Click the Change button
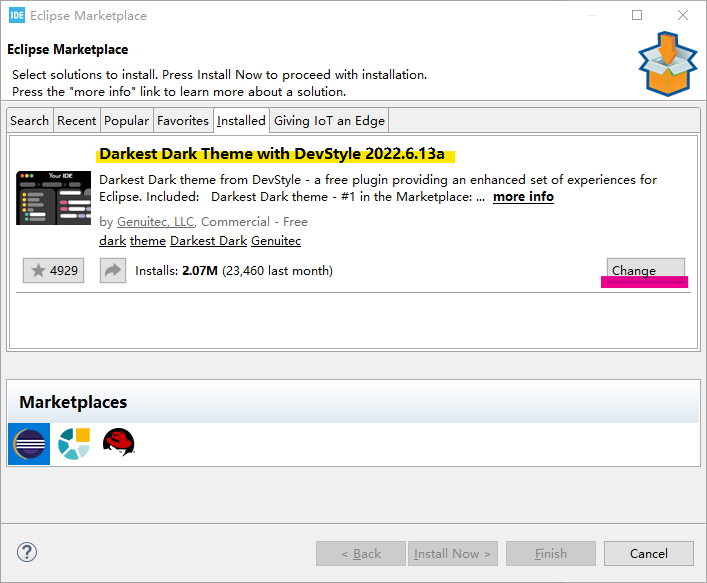Viewport: 707px width, 583px height. coord(646,271)
